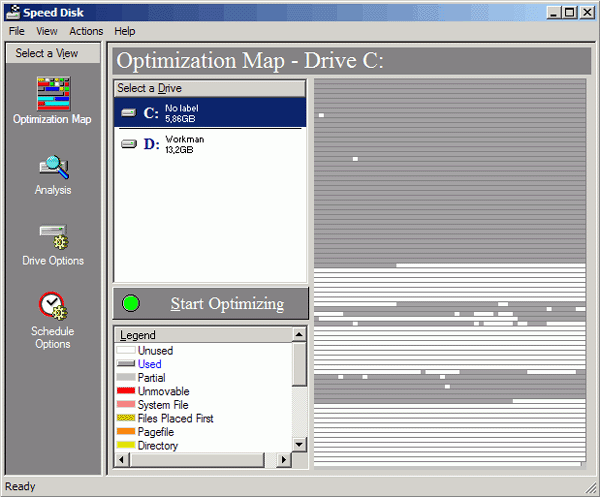The height and width of the screenshot is (497, 600).
Task: Open the Help menu
Action: tap(125, 31)
